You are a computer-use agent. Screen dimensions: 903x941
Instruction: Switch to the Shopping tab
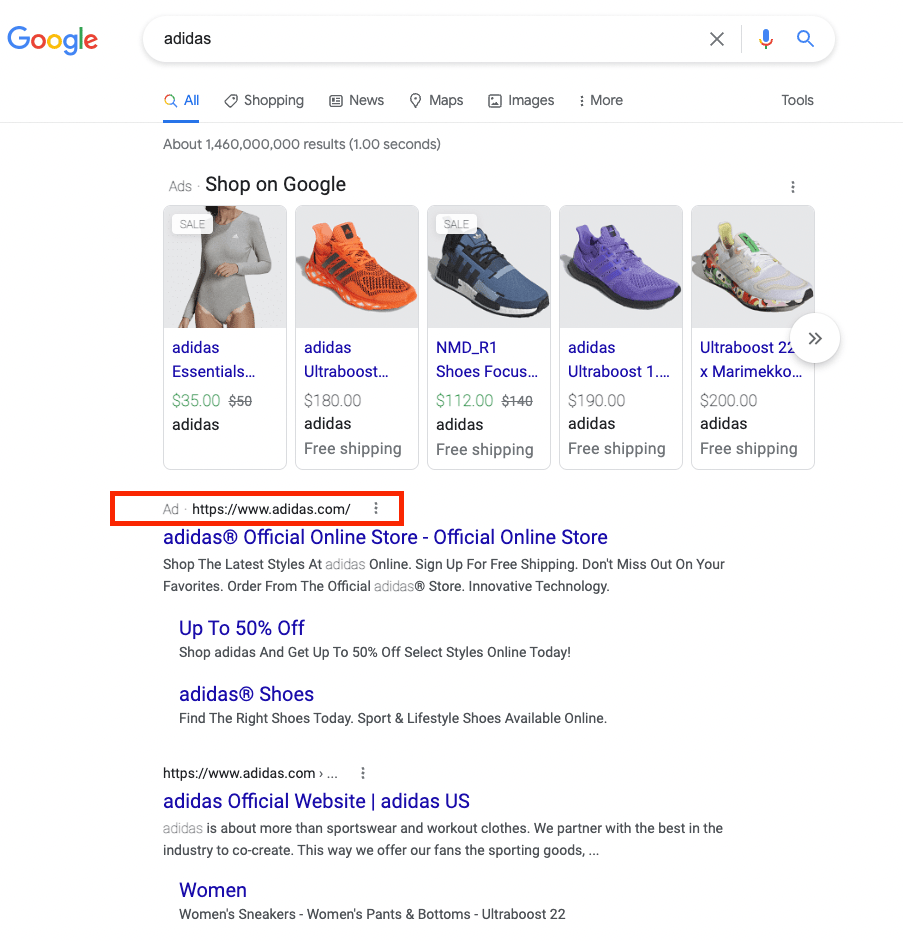pos(263,100)
